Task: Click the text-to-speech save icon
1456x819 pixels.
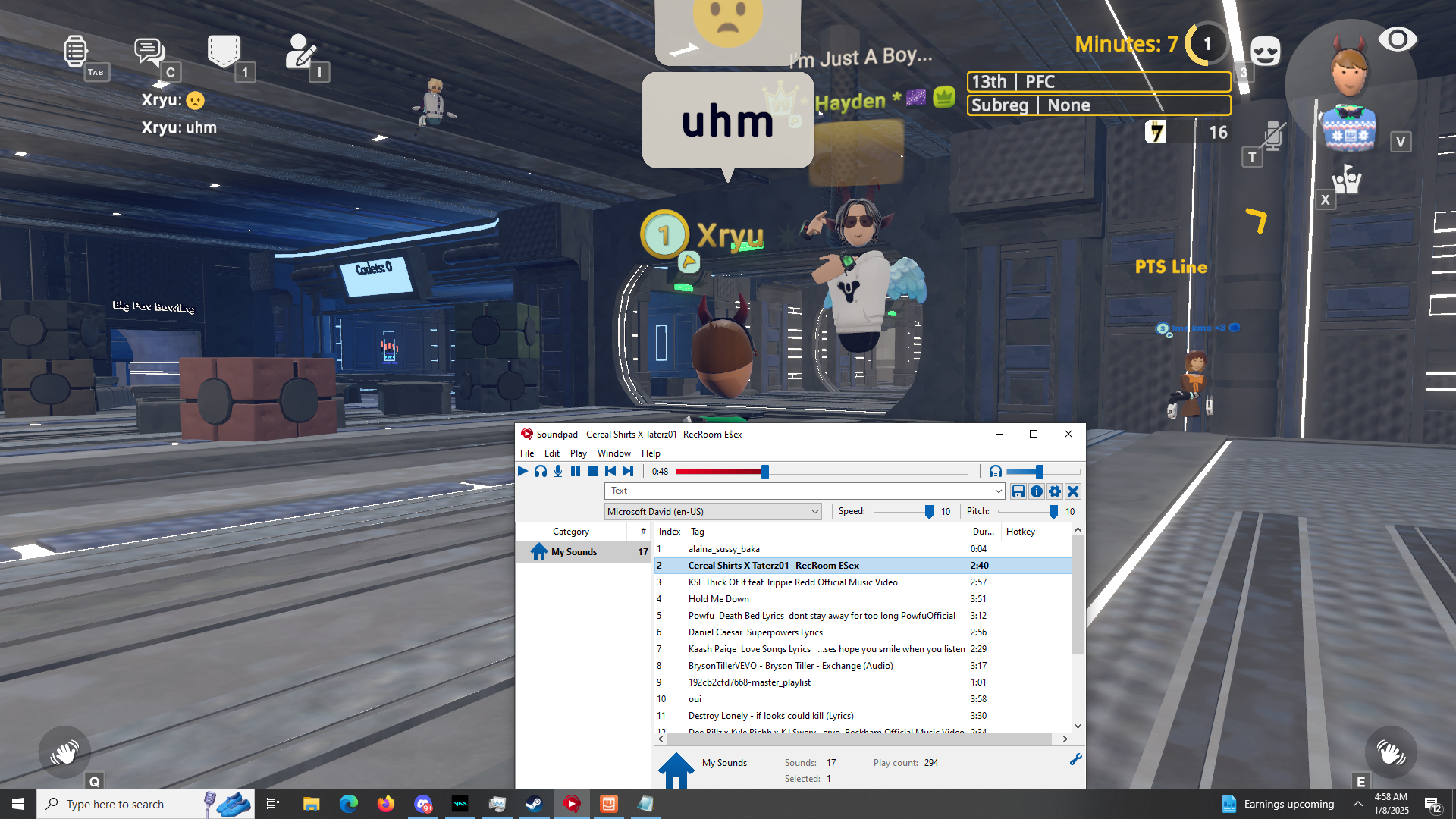Action: (x=1018, y=491)
